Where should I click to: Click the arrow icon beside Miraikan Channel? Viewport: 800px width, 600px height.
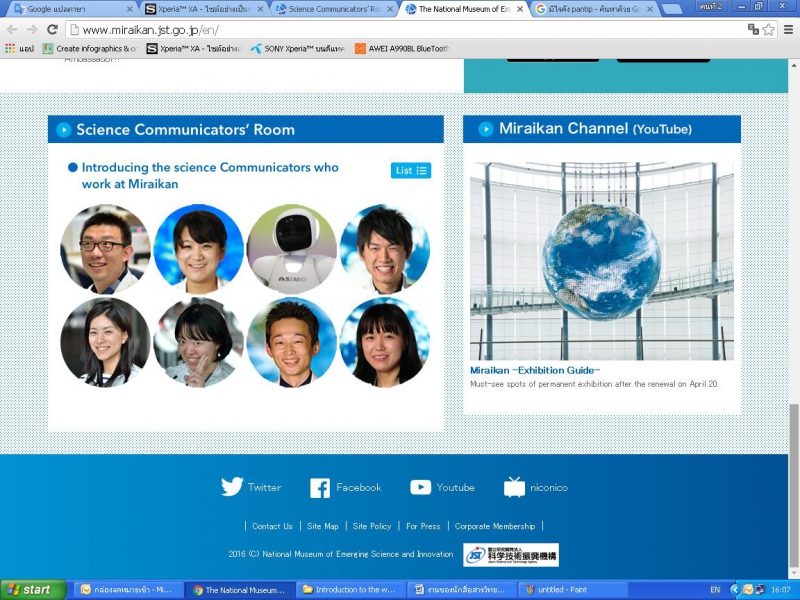click(x=486, y=129)
